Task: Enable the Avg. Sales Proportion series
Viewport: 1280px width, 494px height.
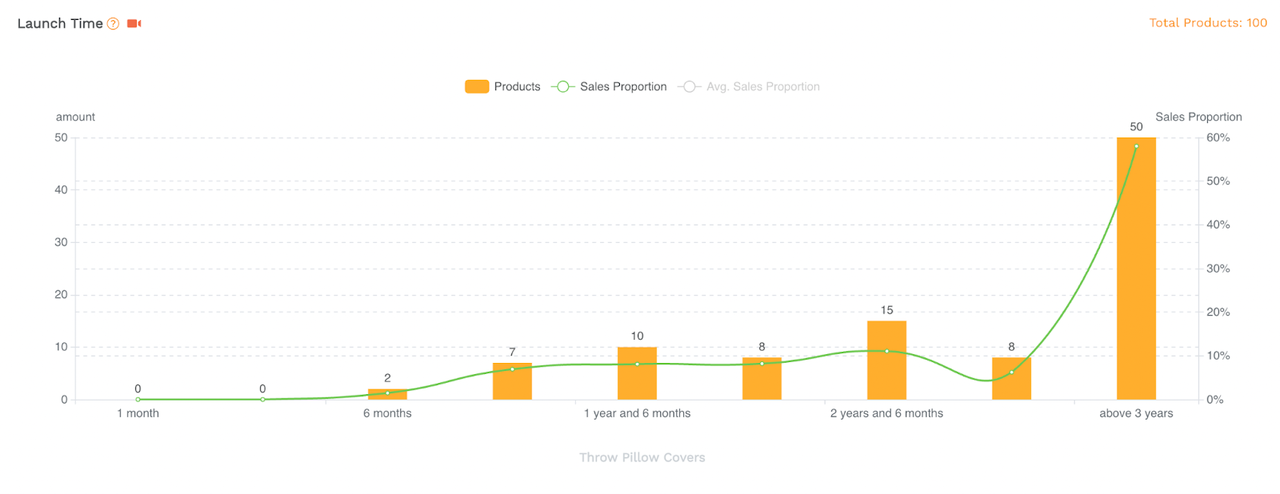Action: (749, 87)
